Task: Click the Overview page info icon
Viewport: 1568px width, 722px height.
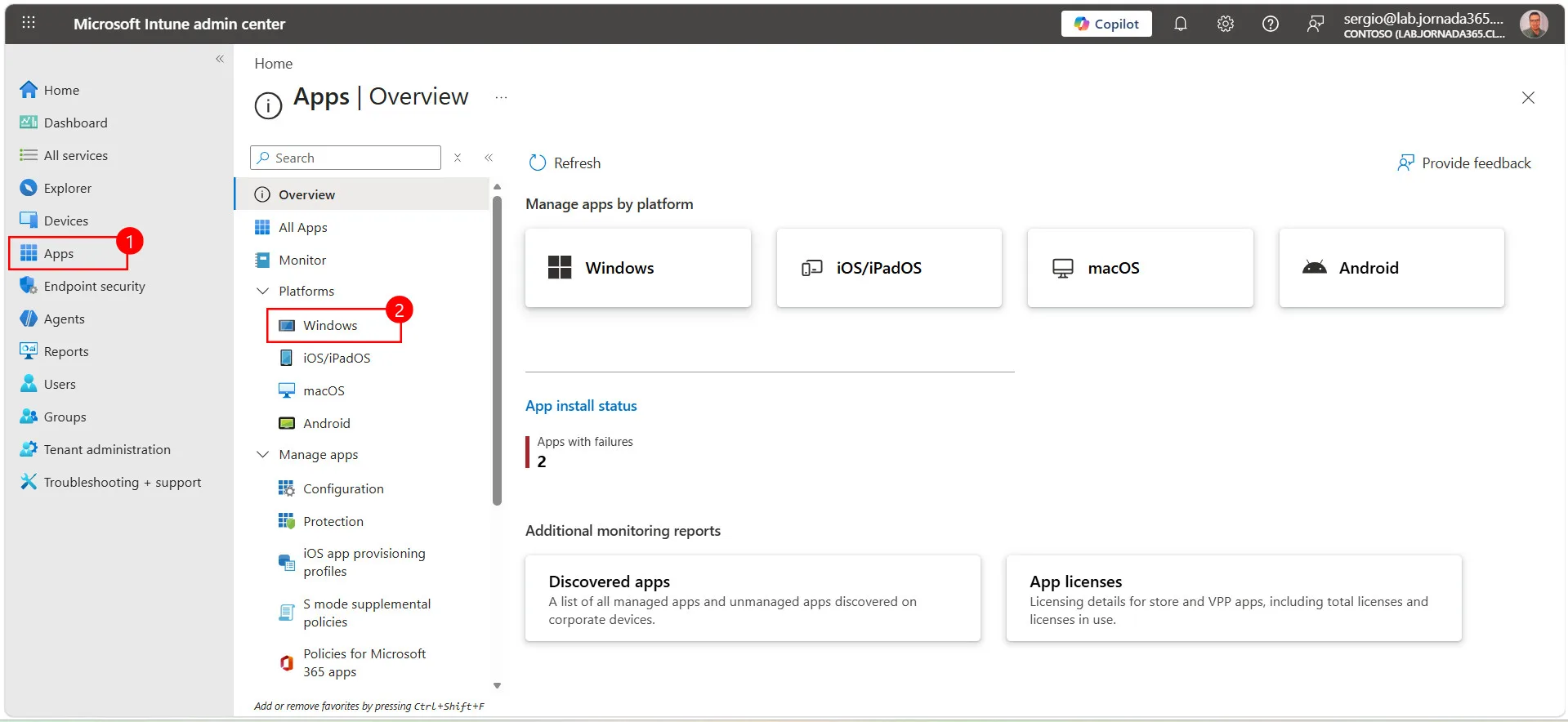Action: click(x=268, y=105)
